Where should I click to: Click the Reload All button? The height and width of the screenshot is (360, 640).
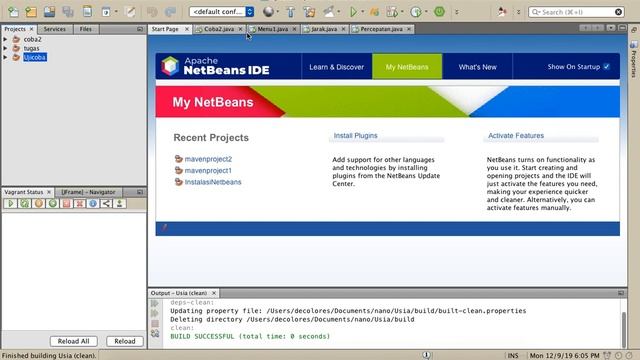click(73, 341)
